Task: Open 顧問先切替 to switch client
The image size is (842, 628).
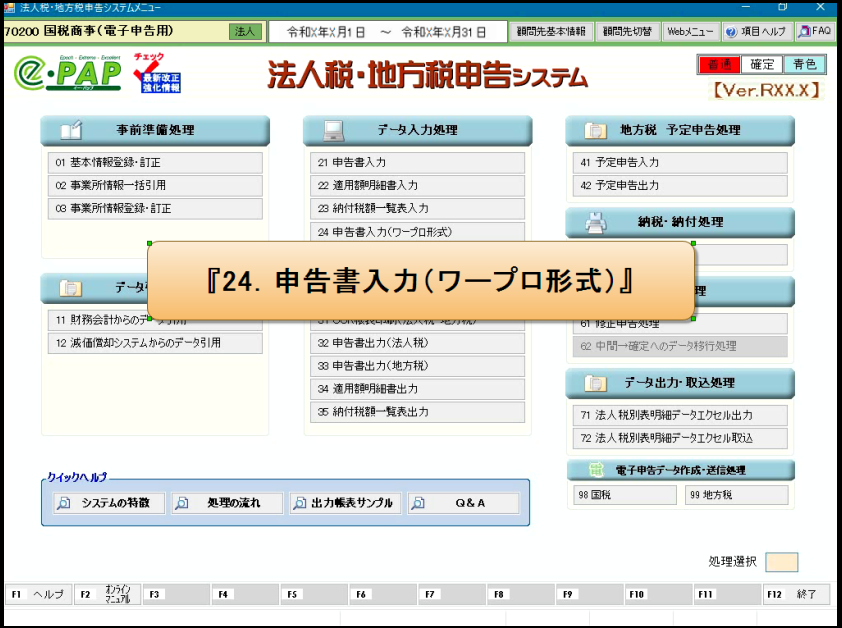Action: (627, 31)
